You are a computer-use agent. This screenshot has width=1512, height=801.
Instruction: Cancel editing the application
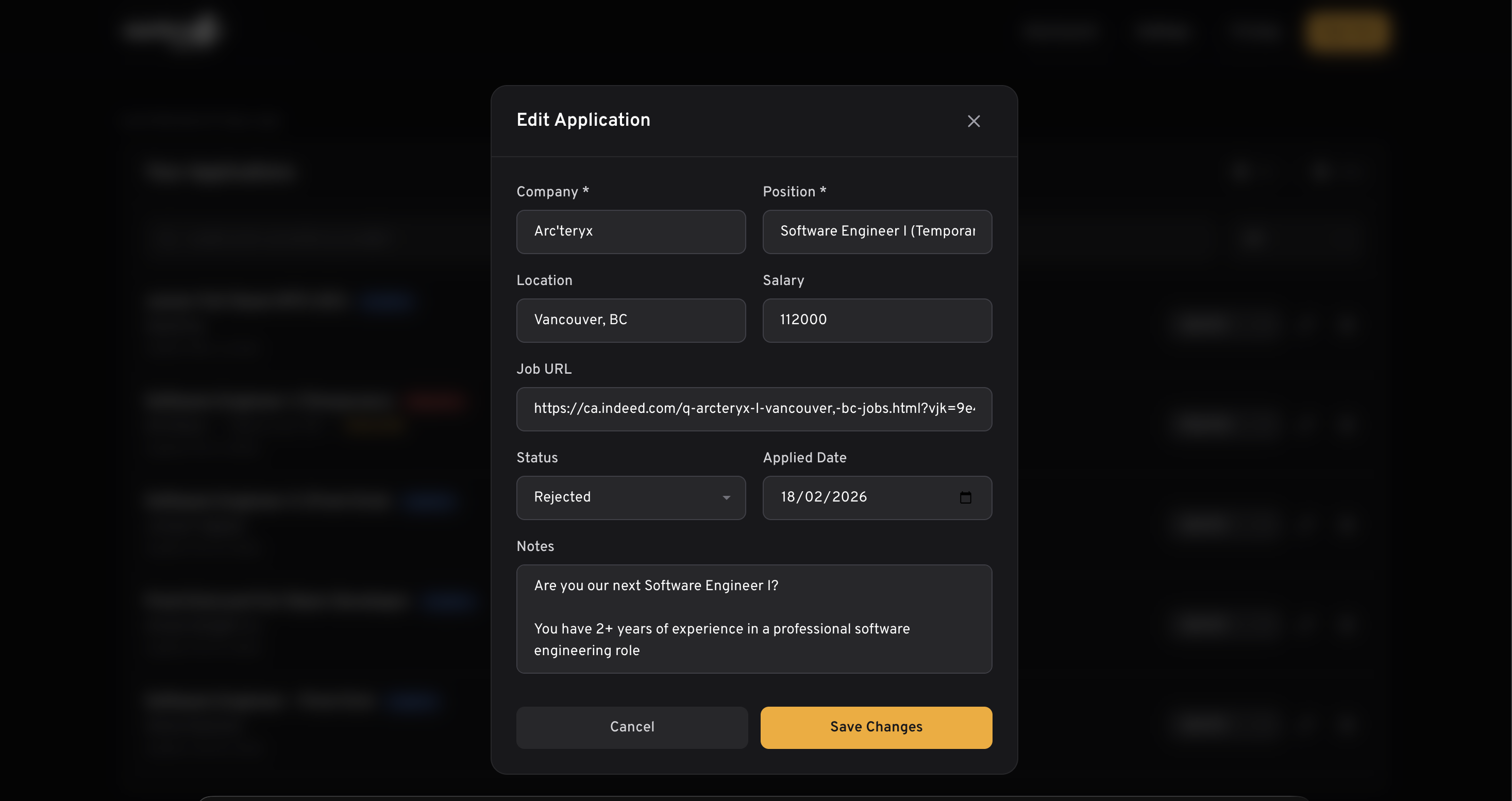tap(632, 727)
